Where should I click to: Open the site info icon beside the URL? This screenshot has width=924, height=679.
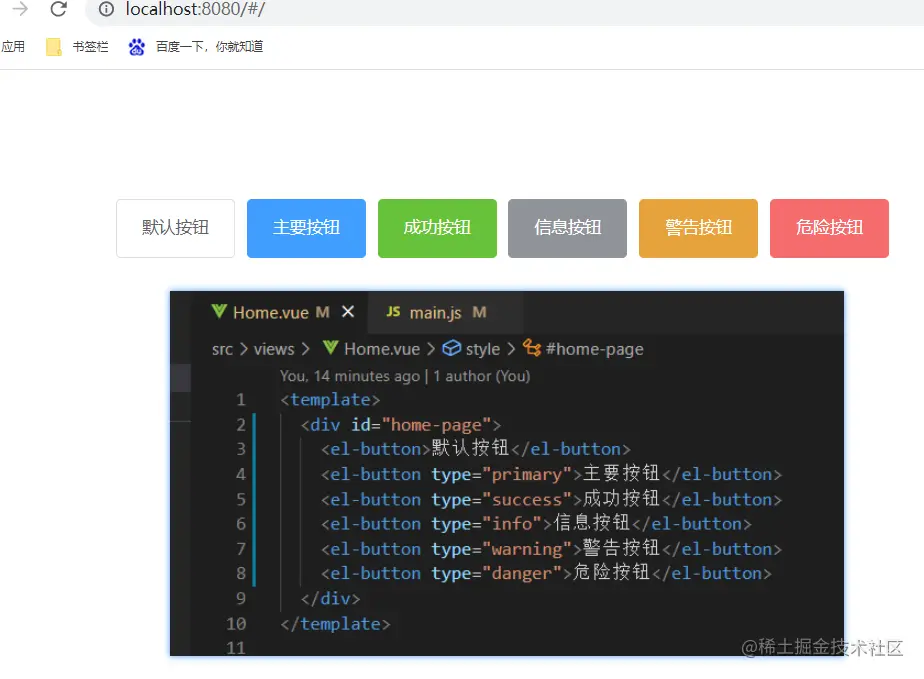pos(106,9)
